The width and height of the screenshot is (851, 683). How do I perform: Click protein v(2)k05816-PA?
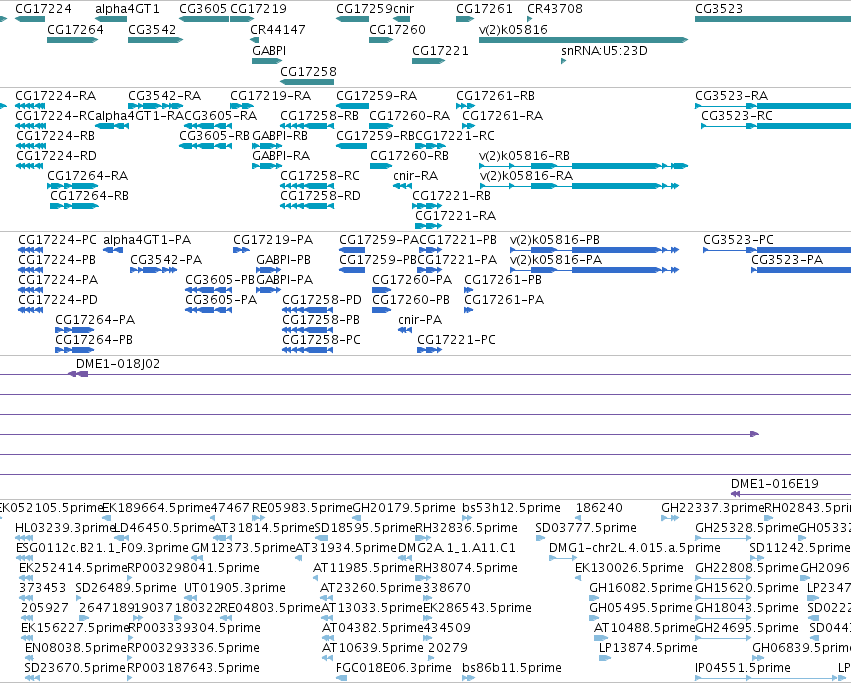(x=556, y=260)
